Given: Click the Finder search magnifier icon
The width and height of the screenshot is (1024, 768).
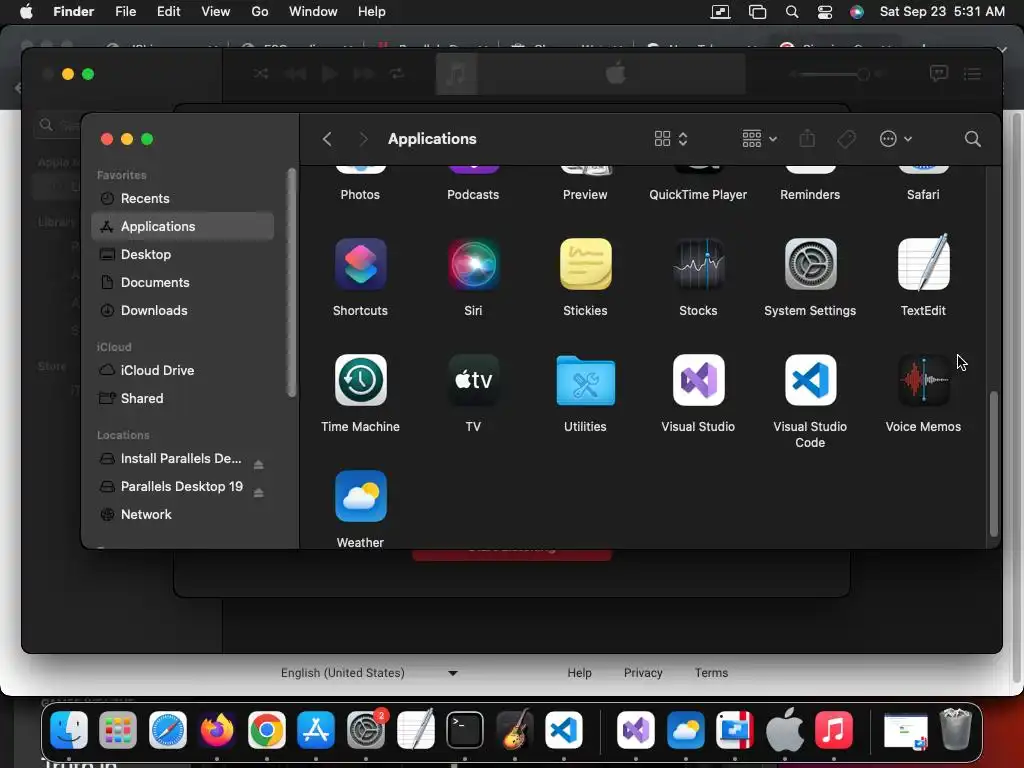Looking at the screenshot, I should click(972, 139).
